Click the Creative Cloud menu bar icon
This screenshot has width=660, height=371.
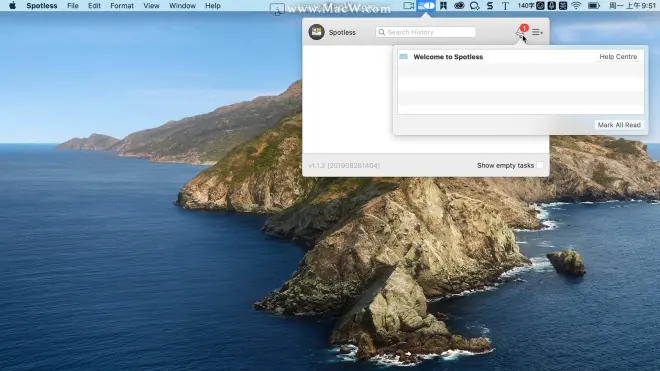459,5
